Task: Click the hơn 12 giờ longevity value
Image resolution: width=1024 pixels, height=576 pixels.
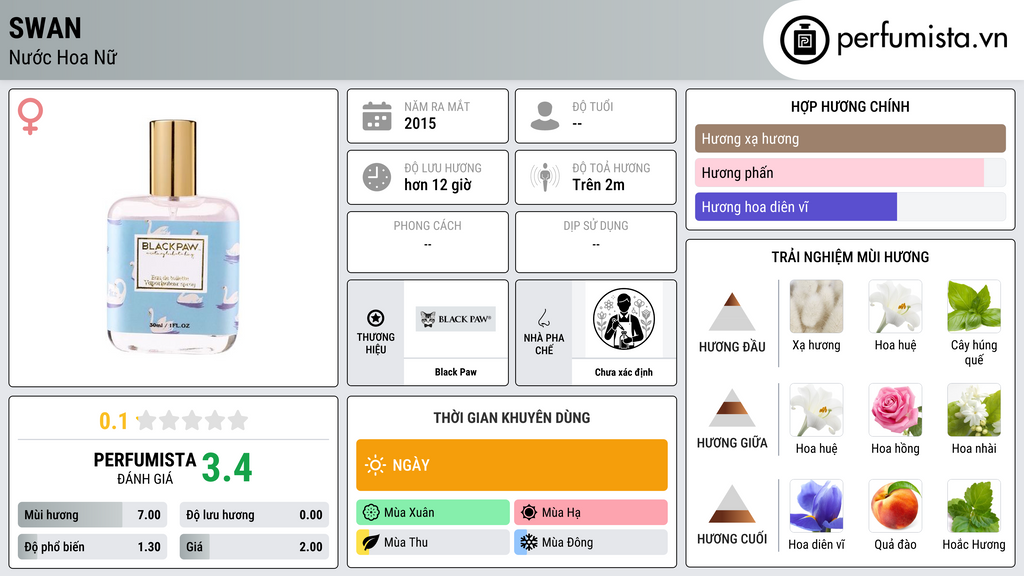Action: point(438,185)
